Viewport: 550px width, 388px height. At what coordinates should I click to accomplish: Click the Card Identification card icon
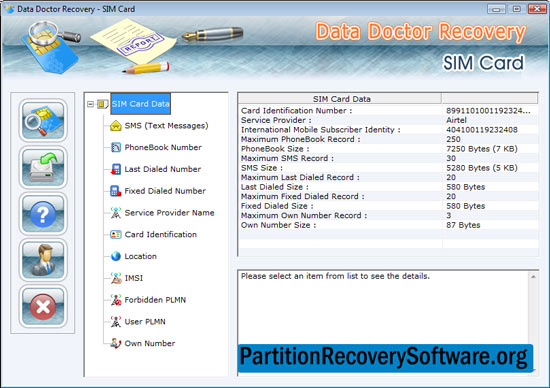pos(116,234)
